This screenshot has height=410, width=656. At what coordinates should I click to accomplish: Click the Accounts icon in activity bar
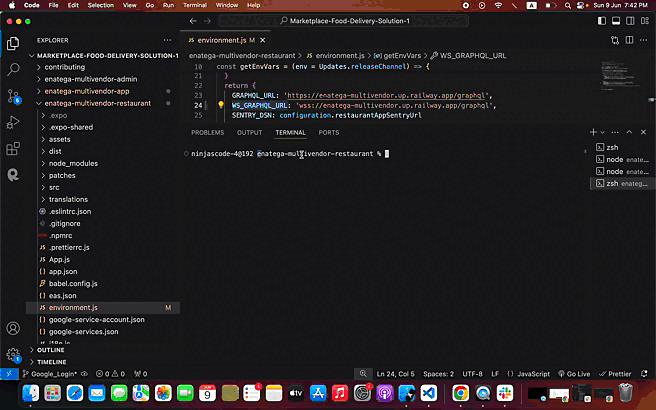pyautogui.click(x=13, y=328)
